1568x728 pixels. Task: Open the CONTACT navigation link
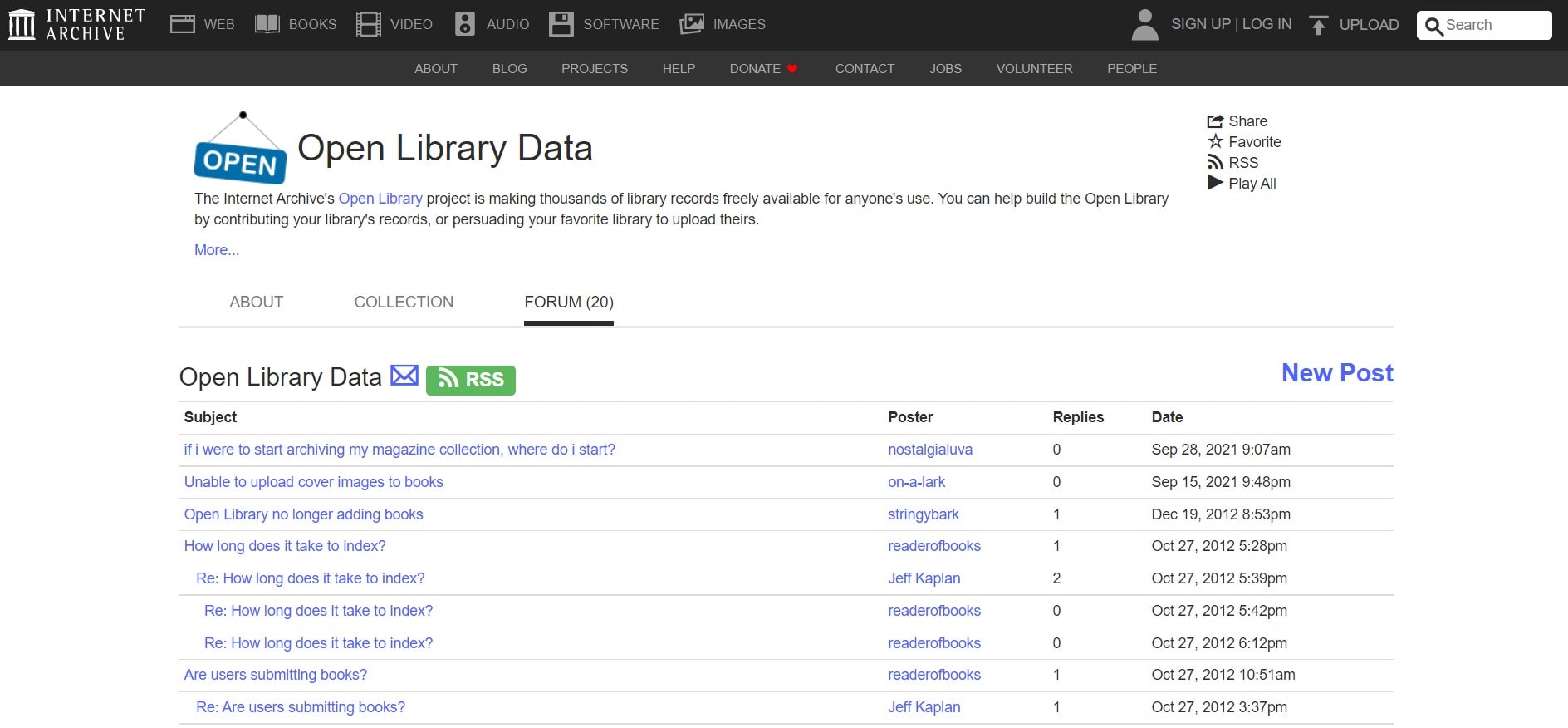(865, 69)
